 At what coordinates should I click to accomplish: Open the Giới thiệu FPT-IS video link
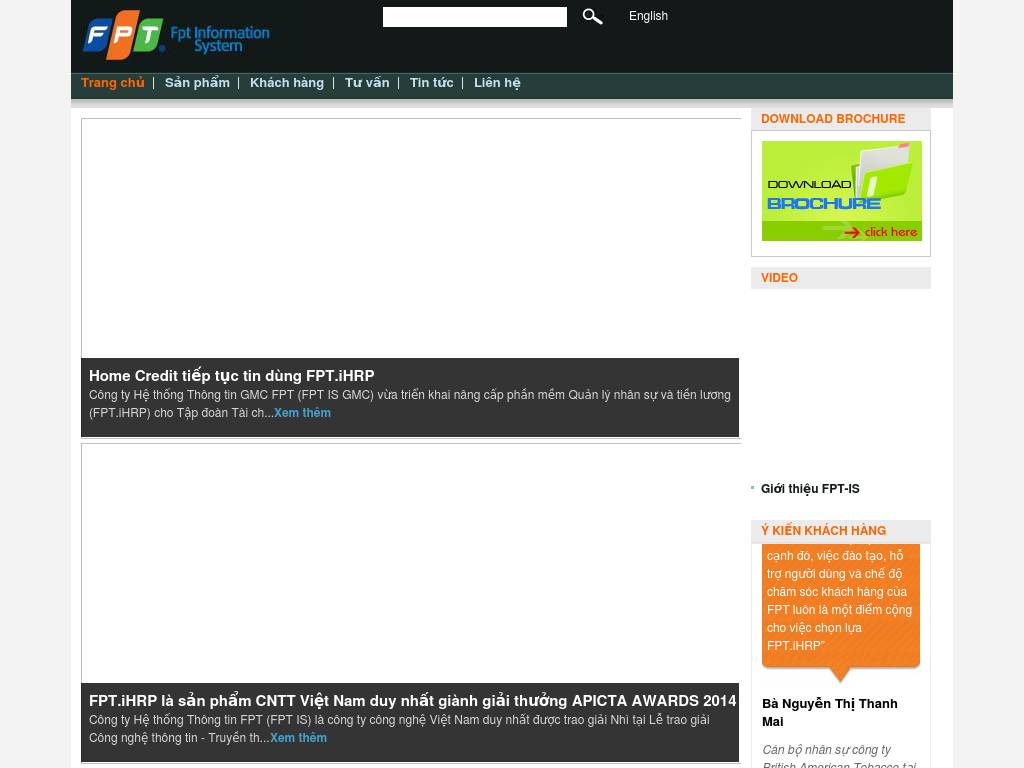tap(810, 489)
